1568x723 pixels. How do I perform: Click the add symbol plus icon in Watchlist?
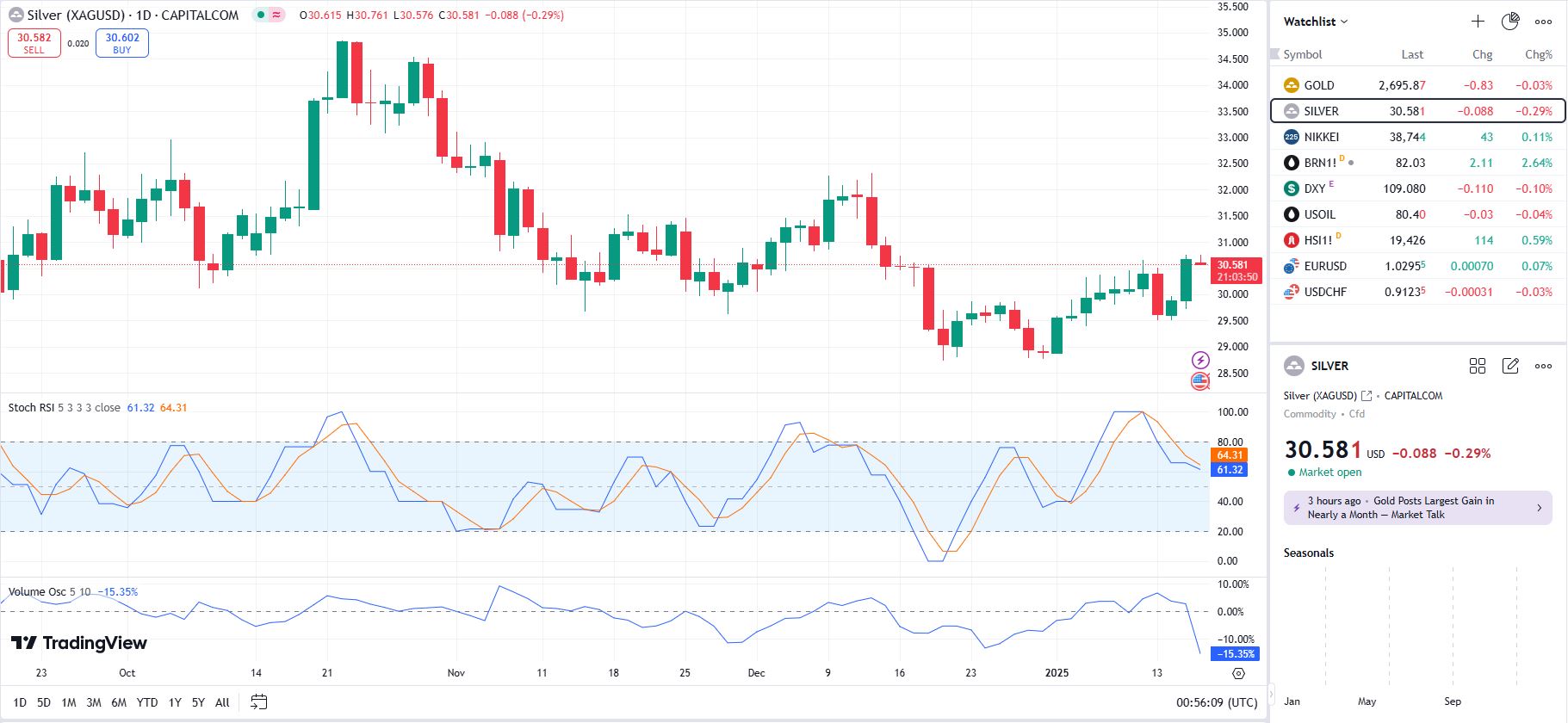point(1478,22)
